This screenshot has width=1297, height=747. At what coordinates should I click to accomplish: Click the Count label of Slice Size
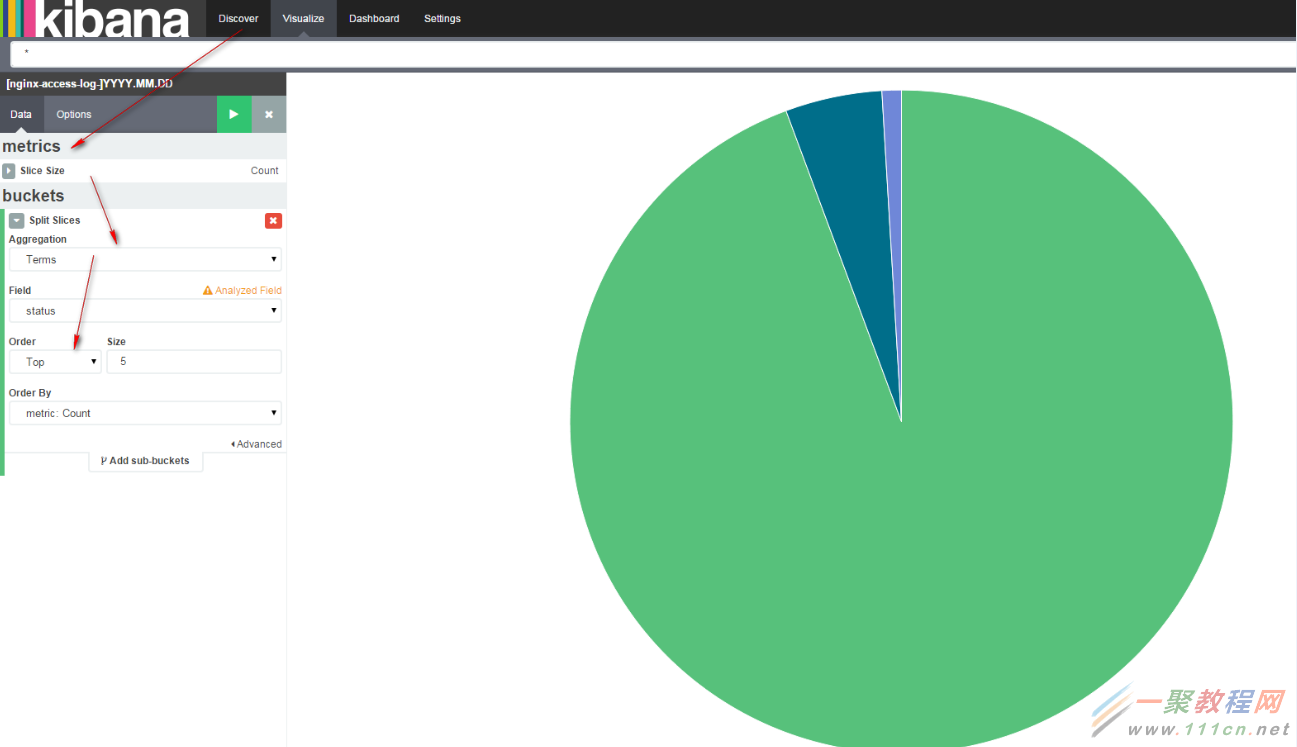click(x=264, y=171)
